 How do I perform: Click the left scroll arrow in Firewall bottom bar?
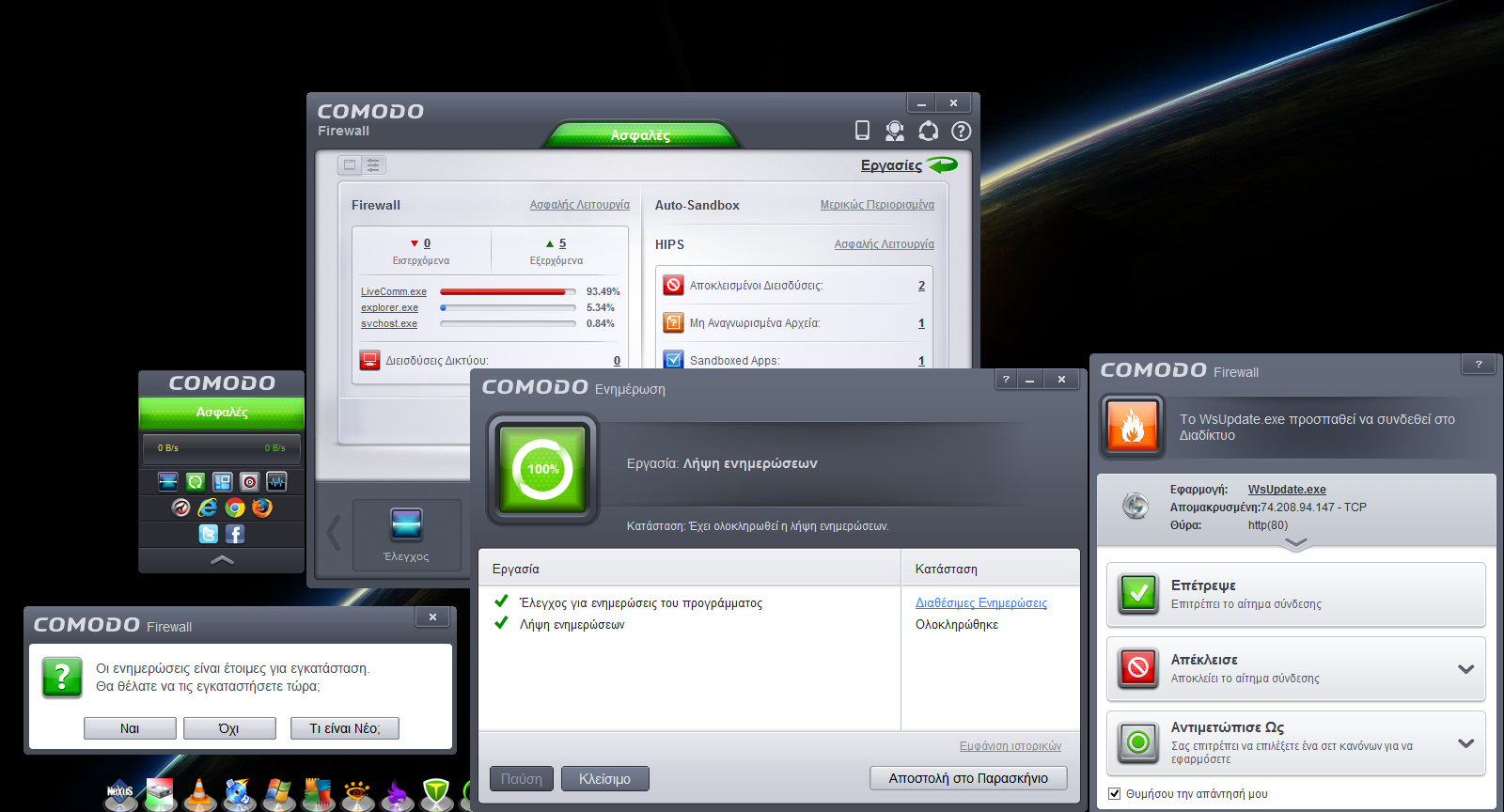pyautogui.click(x=334, y=533)
